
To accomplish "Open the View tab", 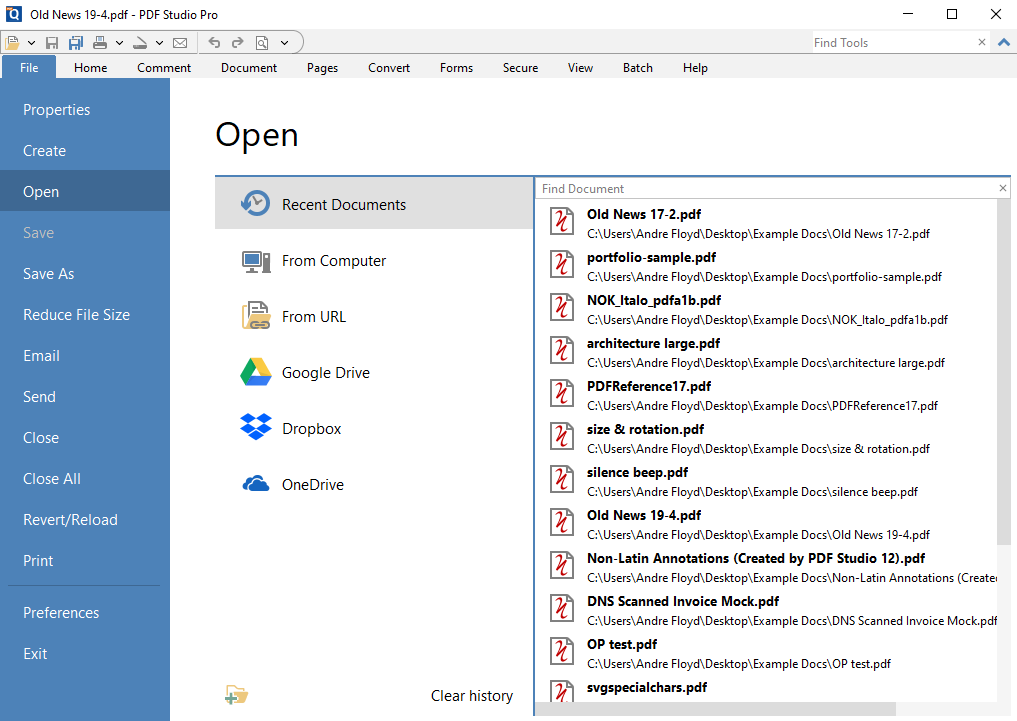I will 580,67.
